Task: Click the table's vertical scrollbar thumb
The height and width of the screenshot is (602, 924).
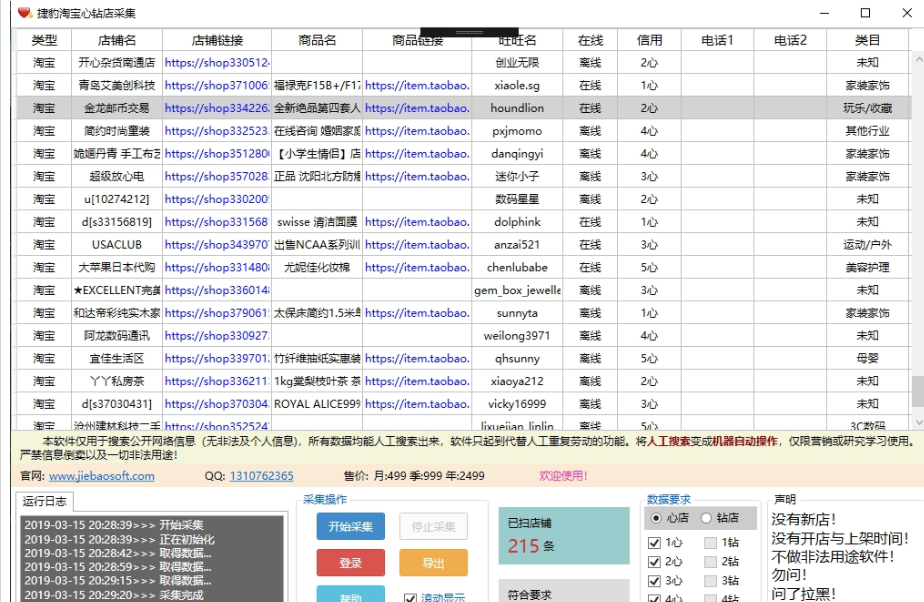Action: click(917, 390)
